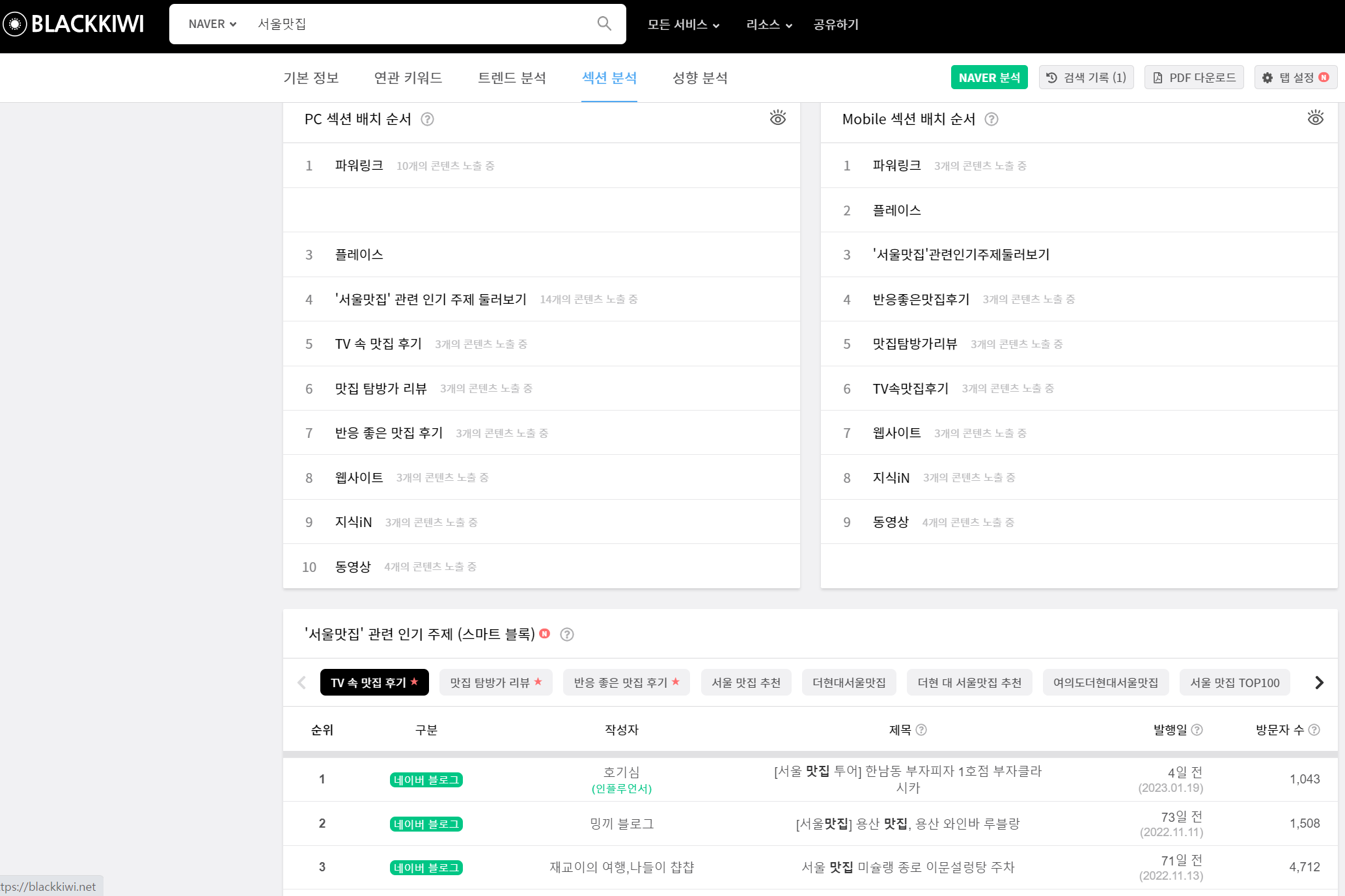Click help icon next to 스마트 블록 heading
This screenshot has width=1345, height=896.
click(x=567, y=634)
